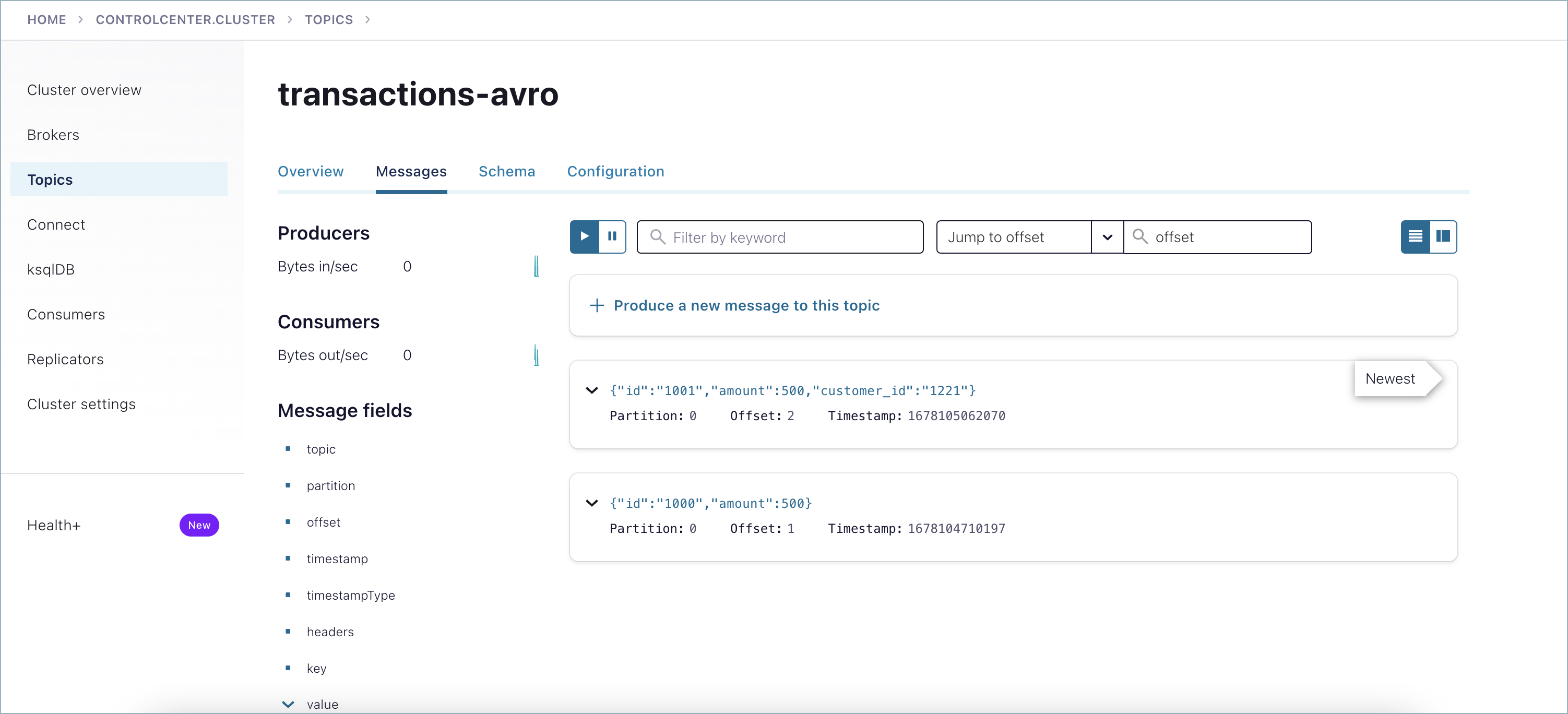Select the list view icon for messages
Screen dimensions: 1568x714
[1415, 237]
